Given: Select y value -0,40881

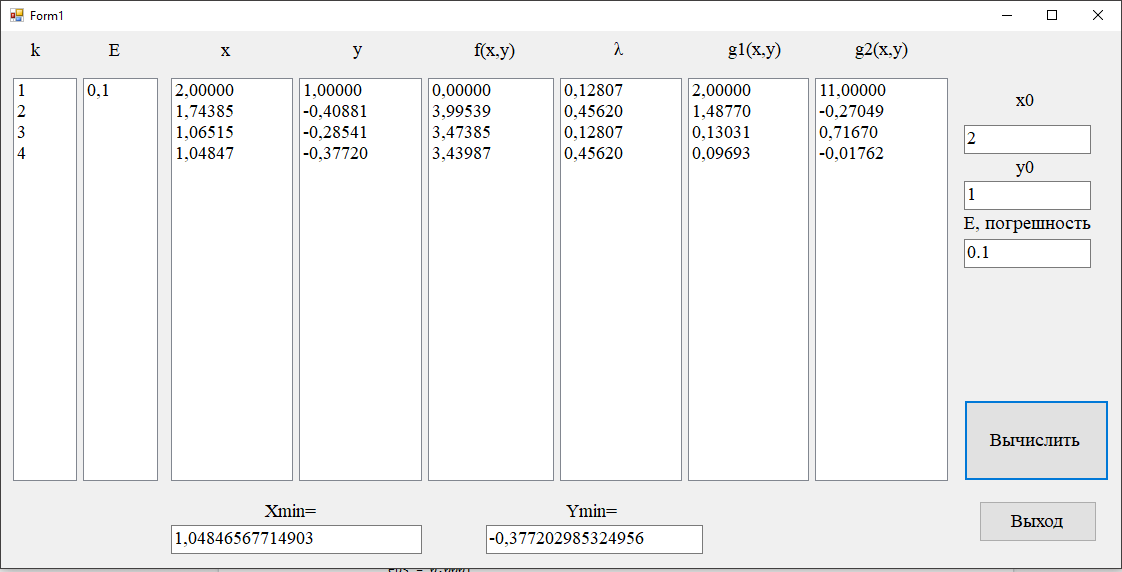Looking at the screenshot, I should pyautogui.click(x=360, y=111).
